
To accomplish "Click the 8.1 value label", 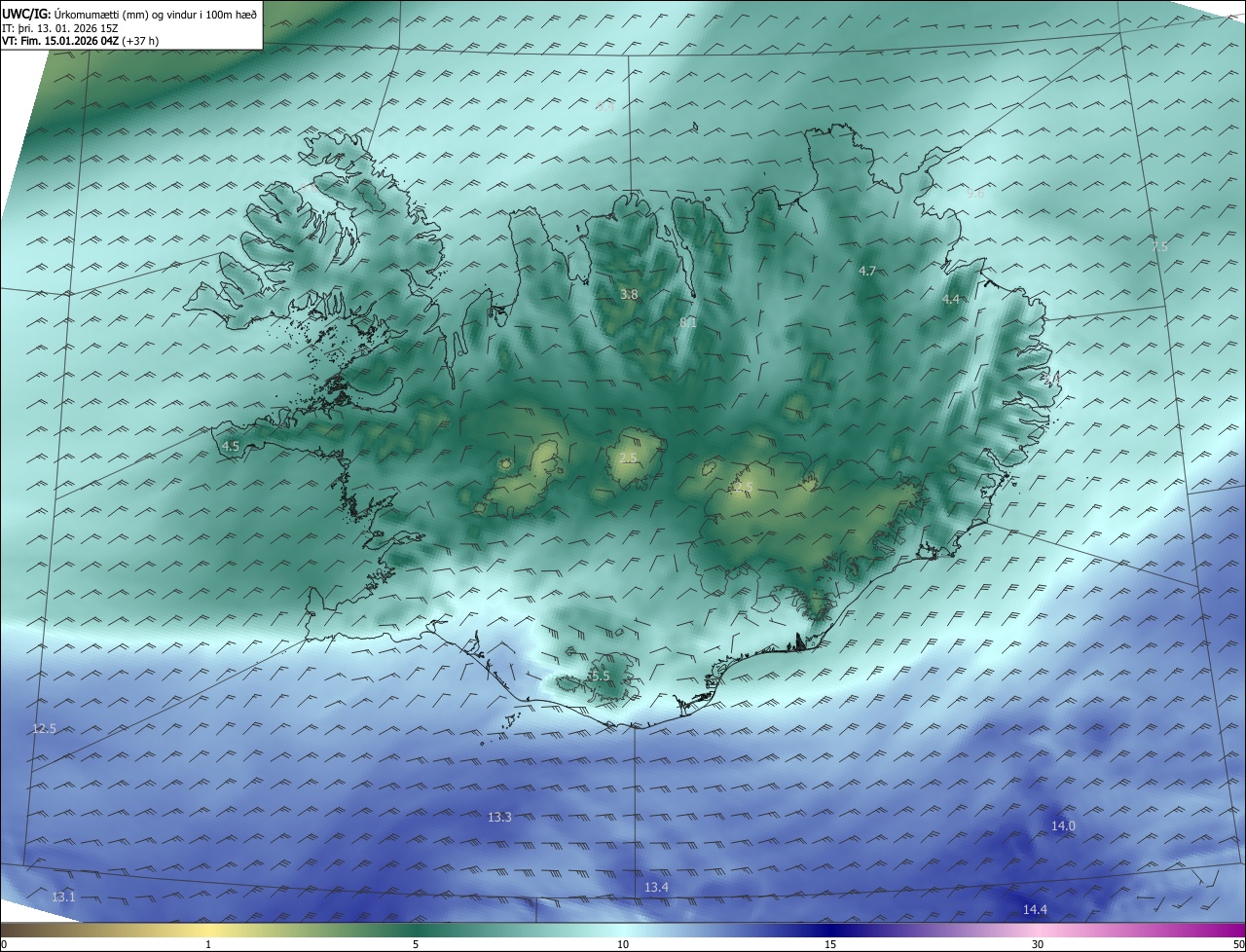I will [x=688, y=321].
